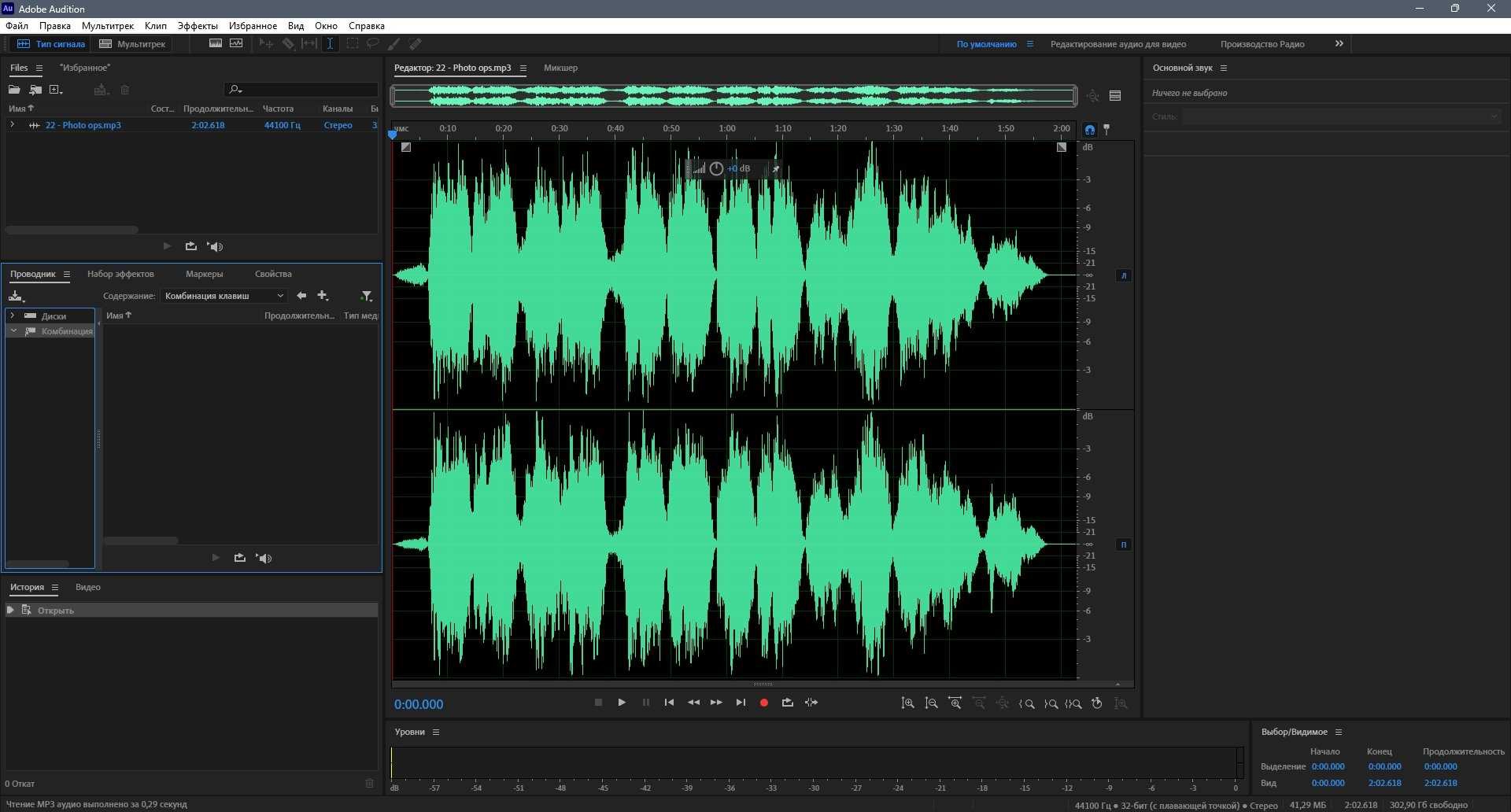Switch to the Микшер tab
The width and height of the screenshot is (1511, 812).
560,68
